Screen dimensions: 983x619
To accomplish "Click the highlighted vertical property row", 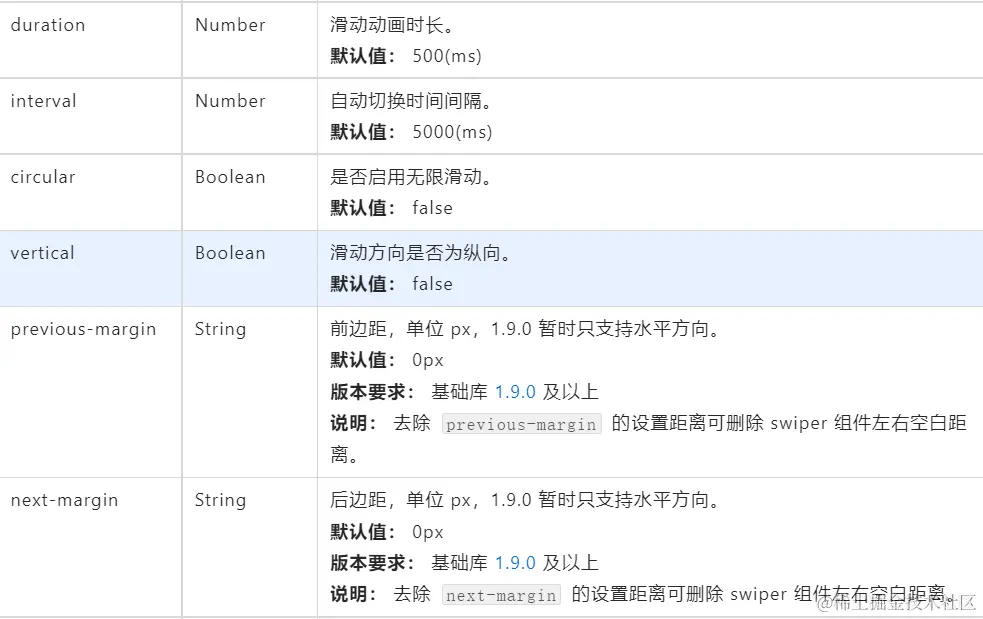I will [492, 268].
